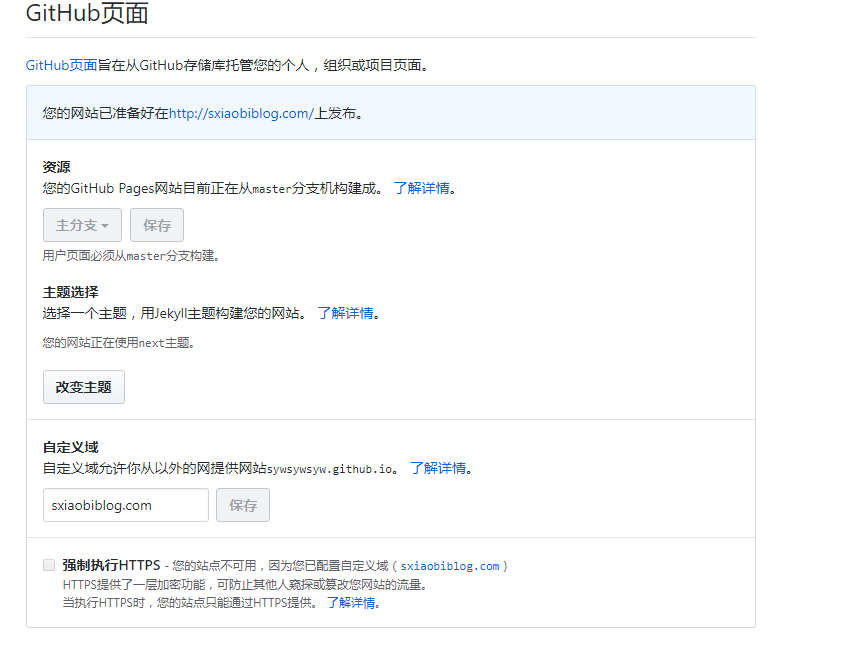
Task: Open the http://sxiaobiblog.com/ site link
Action: (241, 113)
